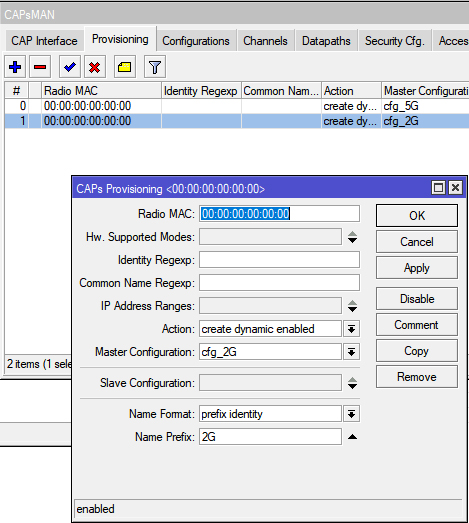This screenshot has width=469, height=523.
Task: Open the Datapaths tab
Action: point(326,41)
